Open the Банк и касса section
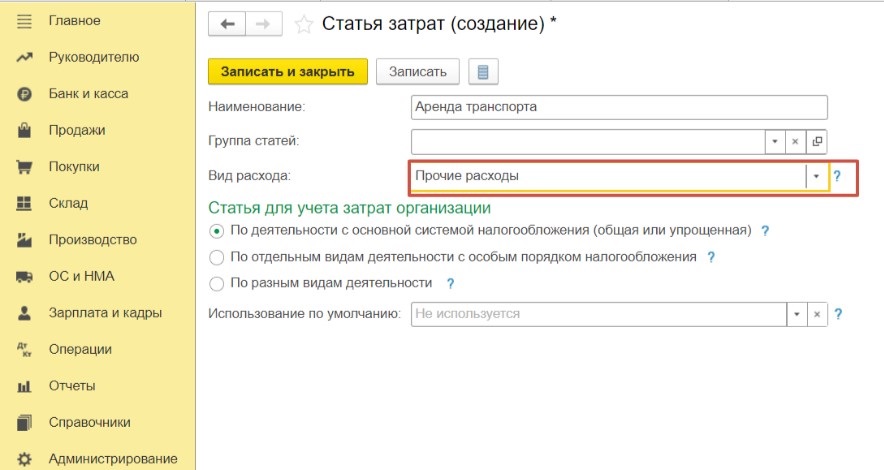Screen dimensions: 884x470 pos(88,94)
